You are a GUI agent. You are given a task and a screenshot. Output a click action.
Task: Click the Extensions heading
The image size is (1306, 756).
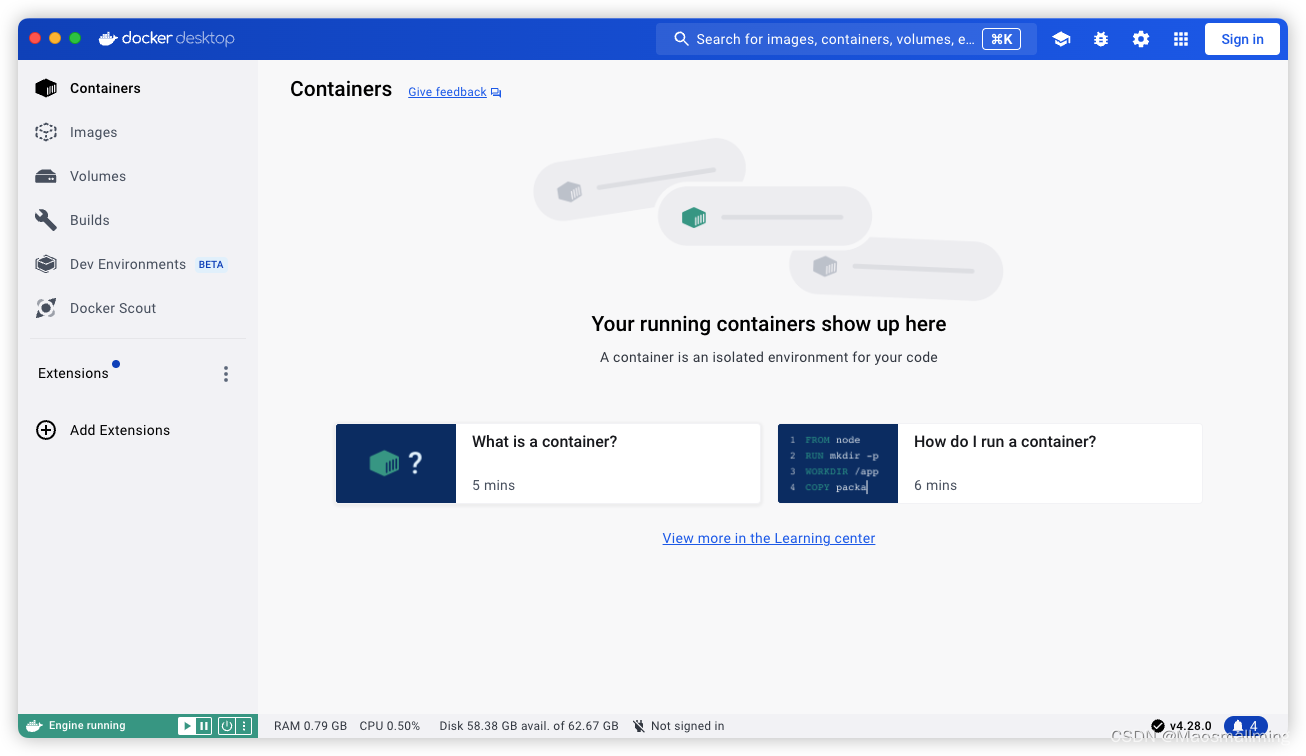[x=73, y=373]
